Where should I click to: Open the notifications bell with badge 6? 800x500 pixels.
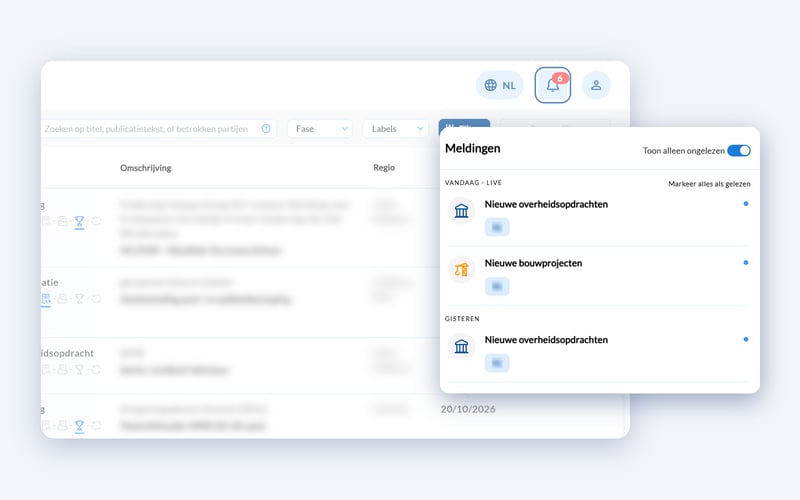coord(553,85)
